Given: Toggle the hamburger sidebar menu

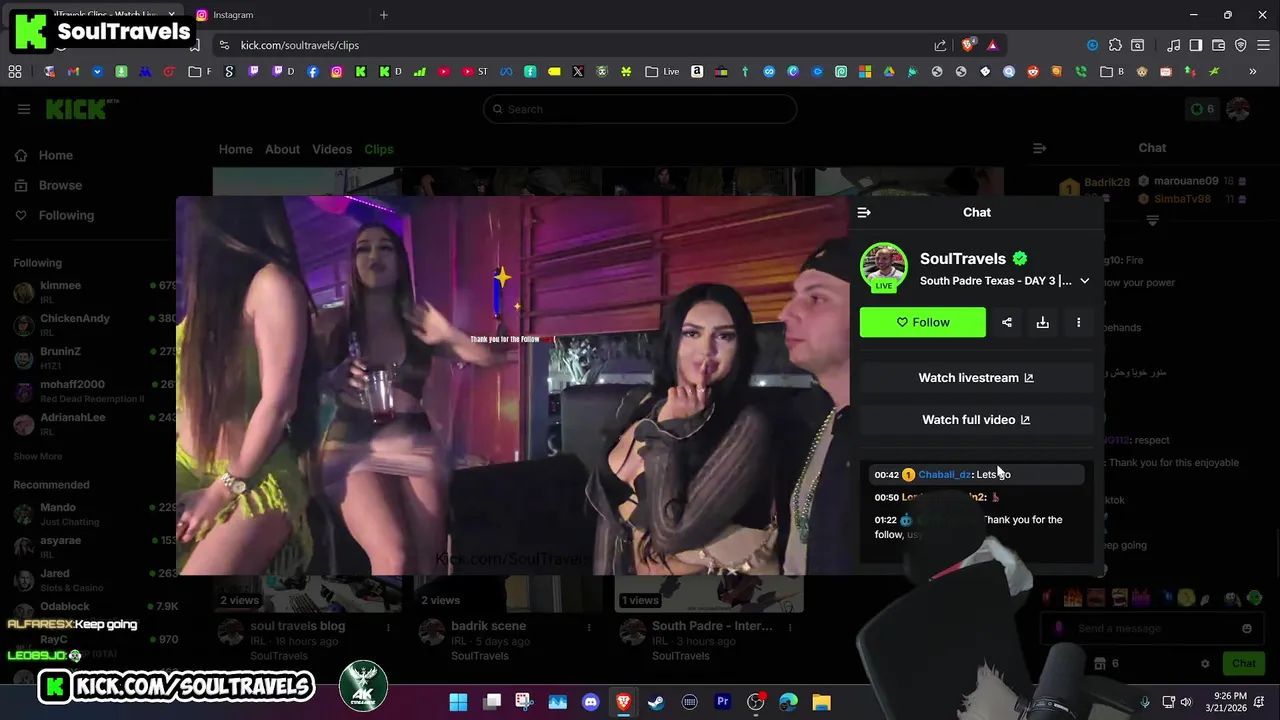Looking at the screenshot, I should (24, 109).
